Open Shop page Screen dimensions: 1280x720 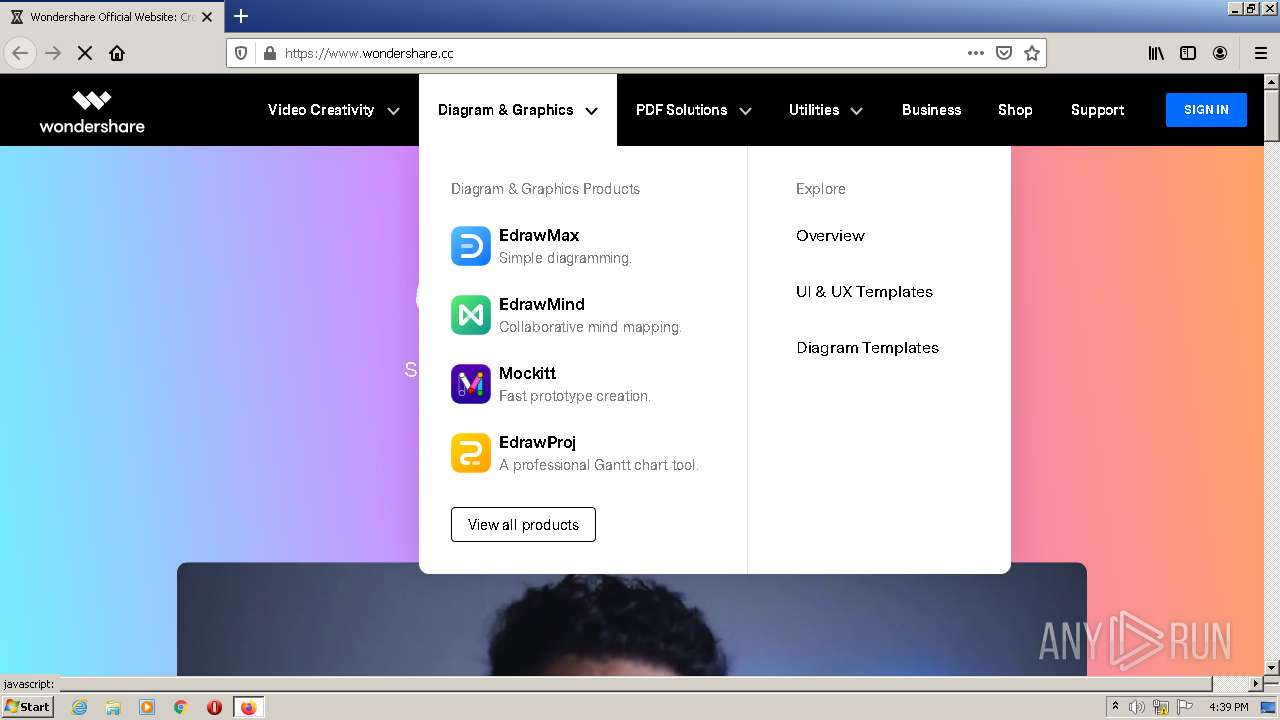pos(1015,110)
